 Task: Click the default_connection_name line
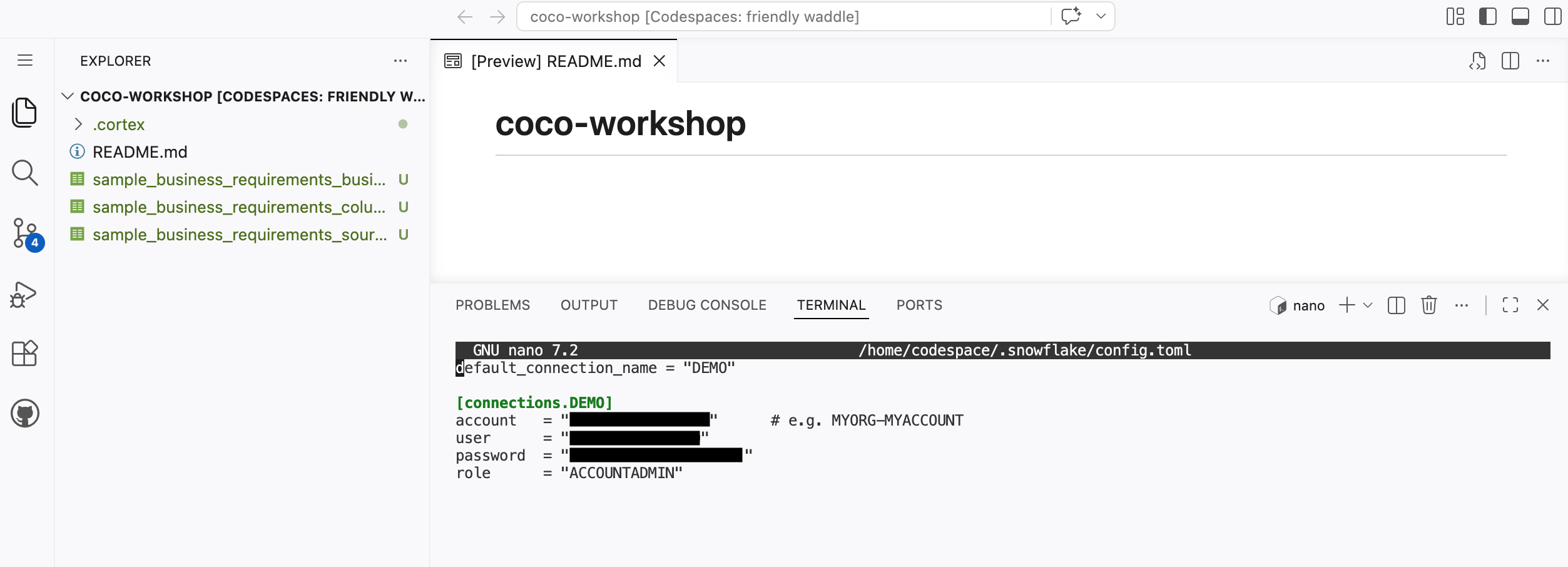[596, 368]
